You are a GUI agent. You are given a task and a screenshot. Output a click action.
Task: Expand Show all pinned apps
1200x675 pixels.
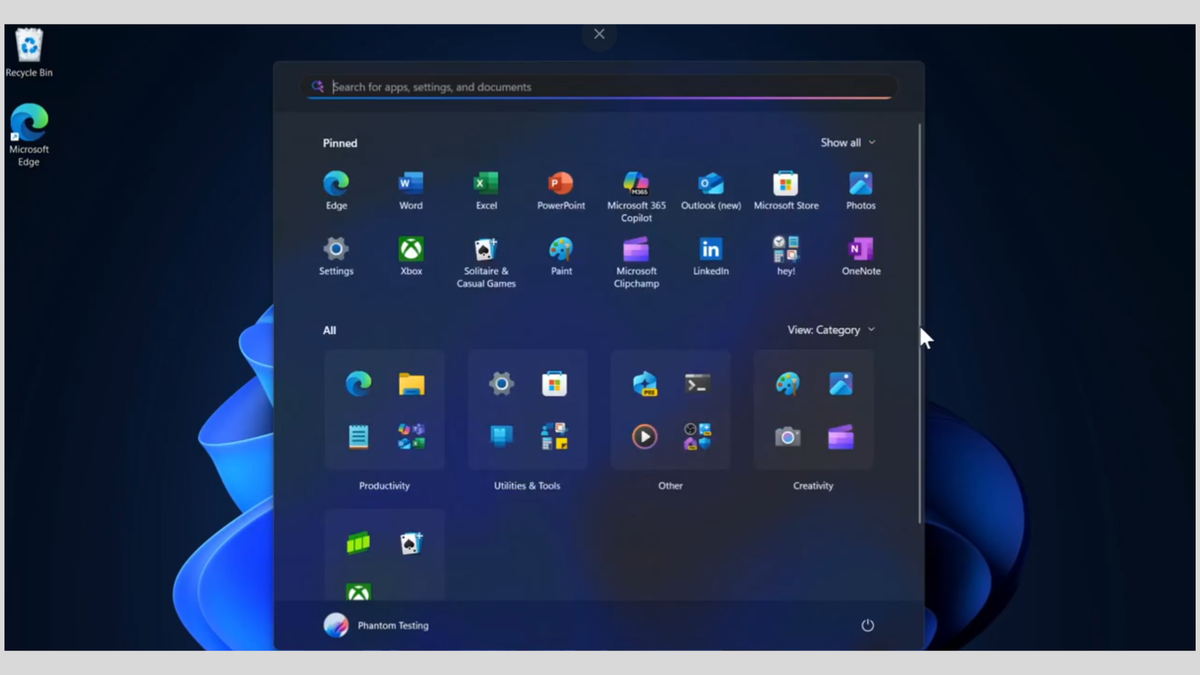[847, 142]
